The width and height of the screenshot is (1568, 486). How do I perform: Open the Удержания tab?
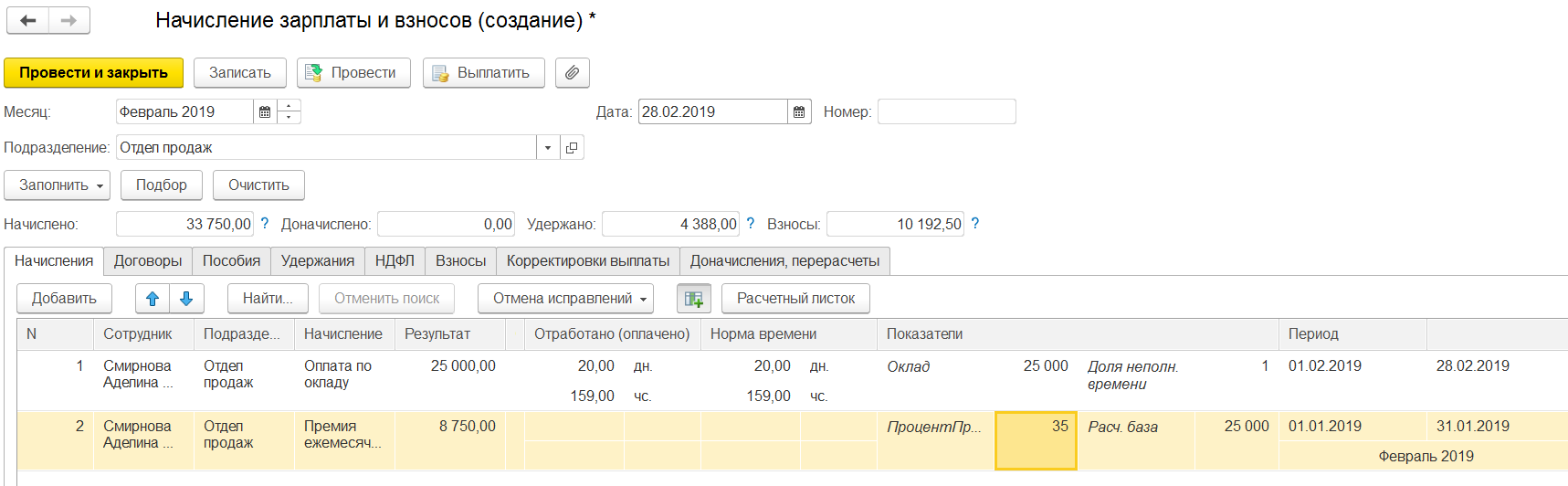coord(317,261)
